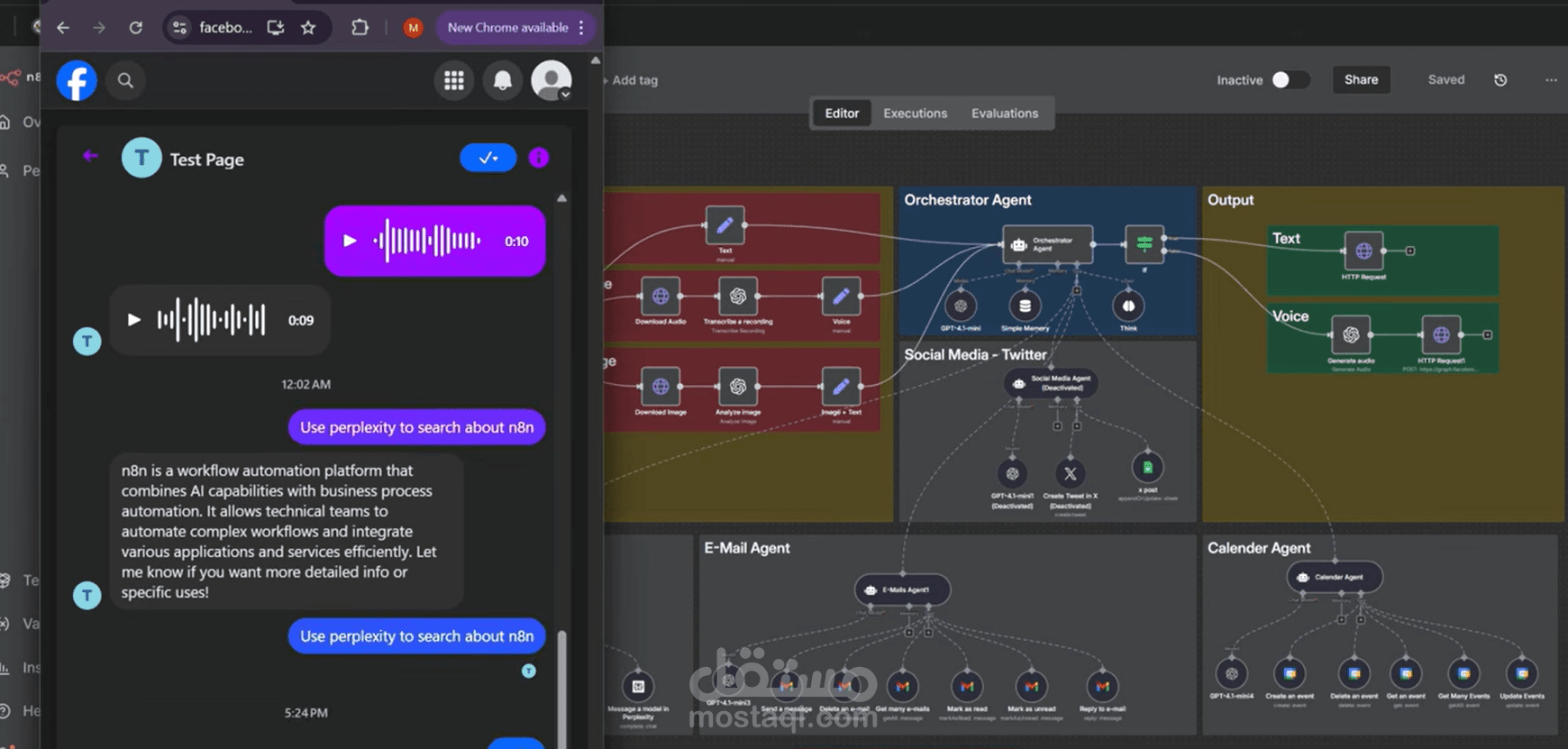Select the Analyze image node
The height and width of the screenshot is (749, 1568).
pos(738,387)
